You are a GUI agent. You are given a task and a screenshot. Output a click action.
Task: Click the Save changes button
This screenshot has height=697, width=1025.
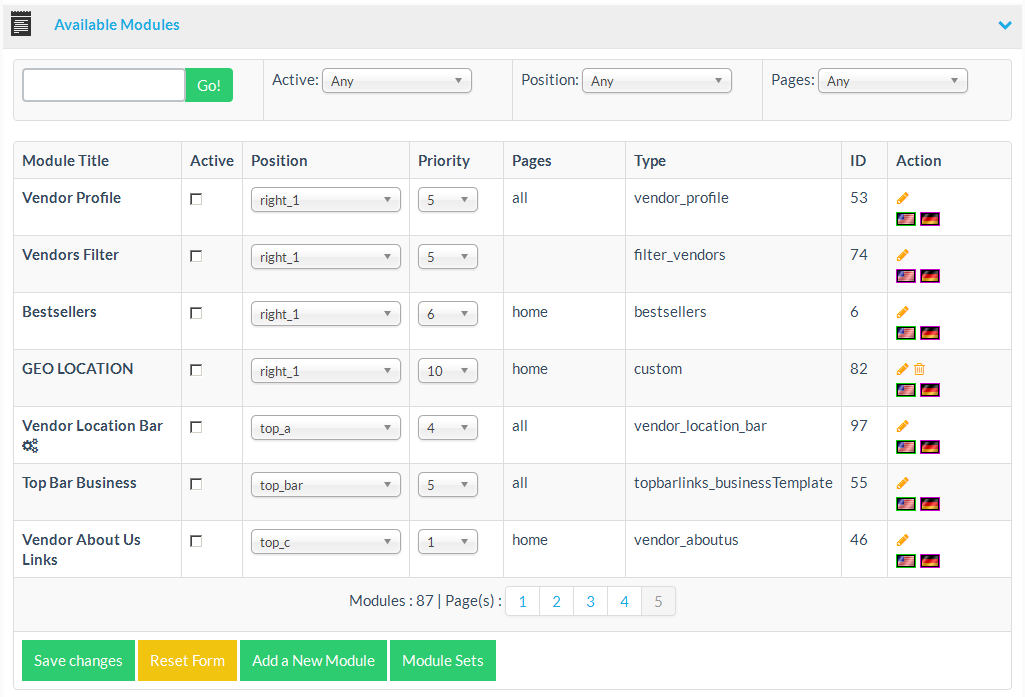pos(78,661)
